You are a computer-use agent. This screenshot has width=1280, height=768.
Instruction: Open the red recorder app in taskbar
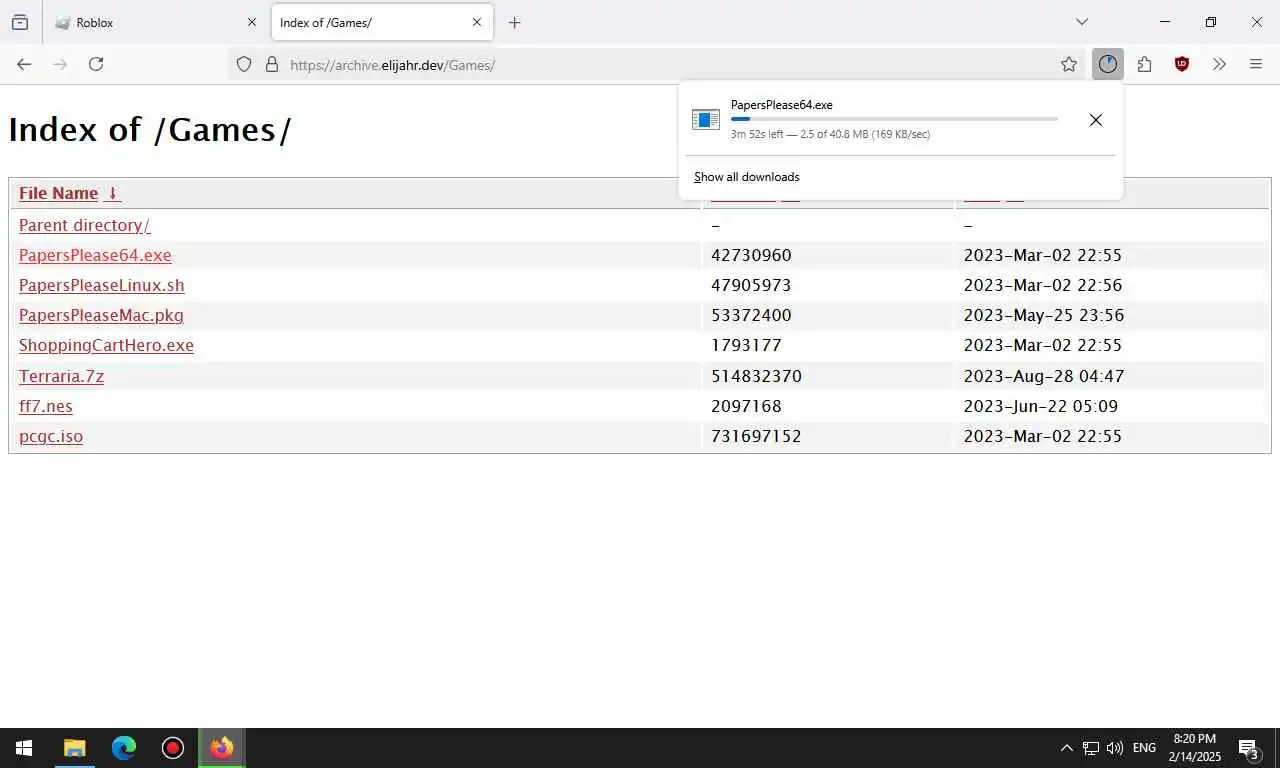[x=173, y=748]
